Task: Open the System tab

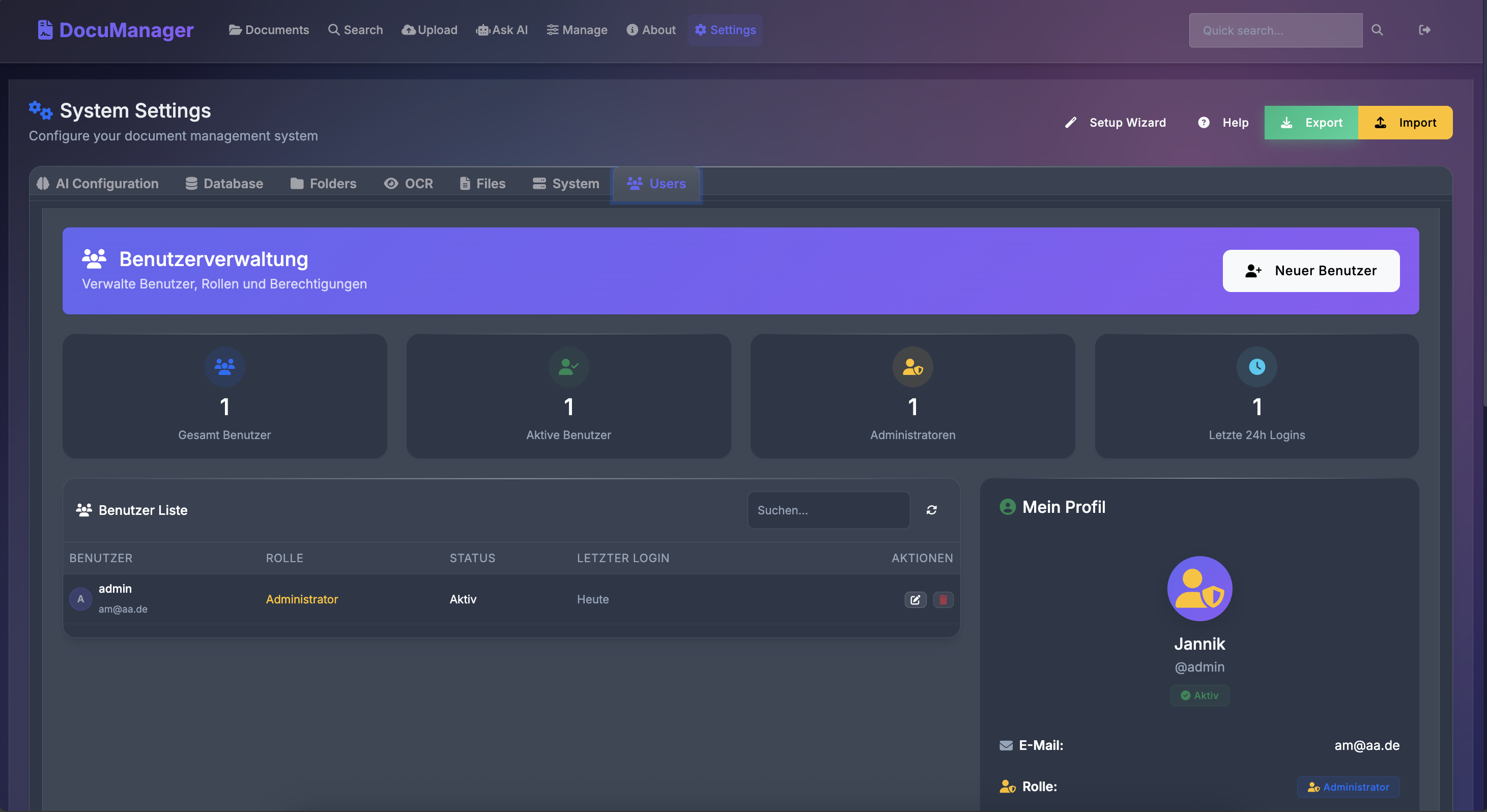Action: click(x=566, y=184)
